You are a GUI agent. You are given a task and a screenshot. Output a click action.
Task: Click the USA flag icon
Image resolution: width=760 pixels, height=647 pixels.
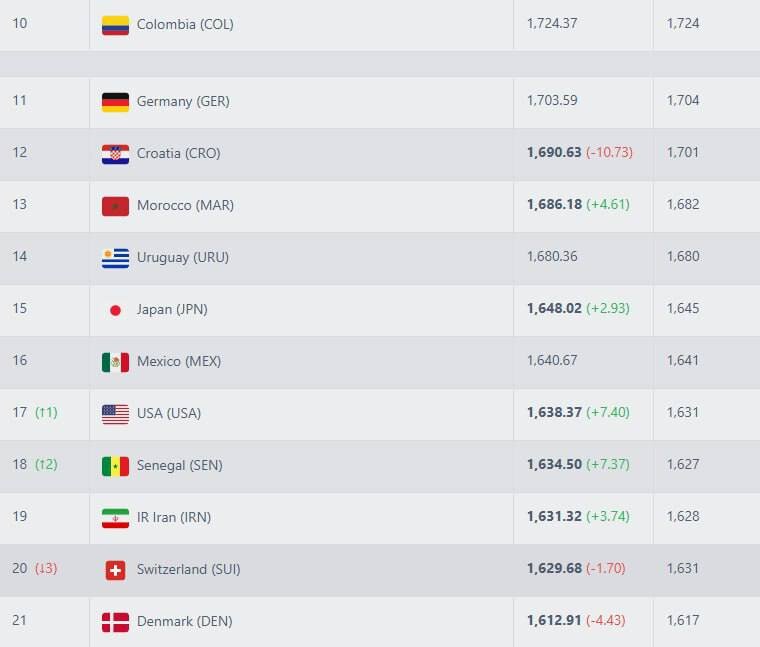pyautogui.click(x=115, y=414)
